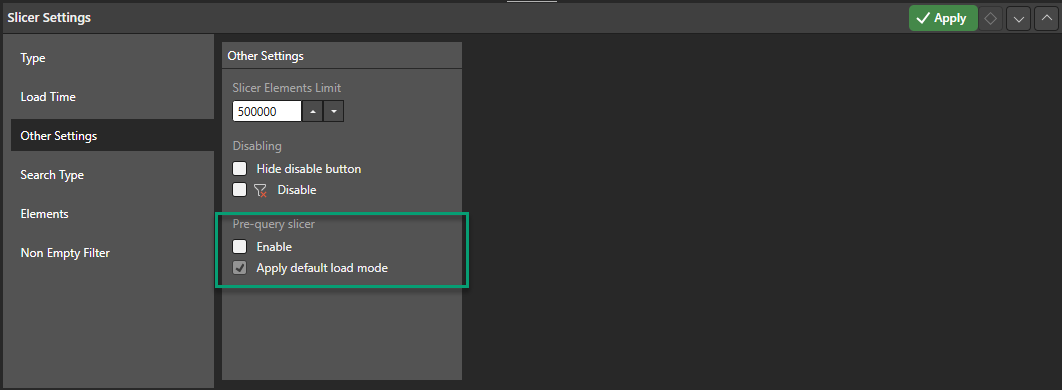Increase the Slicer Elements Limit with up arrow
This screenshot has width=1062, height=390.
312,111
